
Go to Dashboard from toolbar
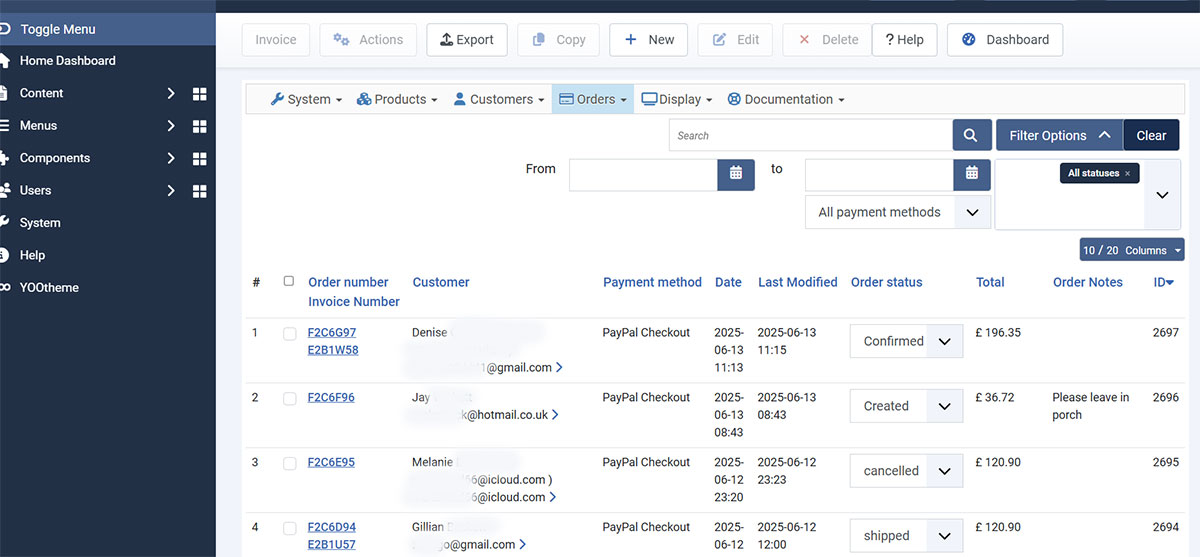(1005, 40)
